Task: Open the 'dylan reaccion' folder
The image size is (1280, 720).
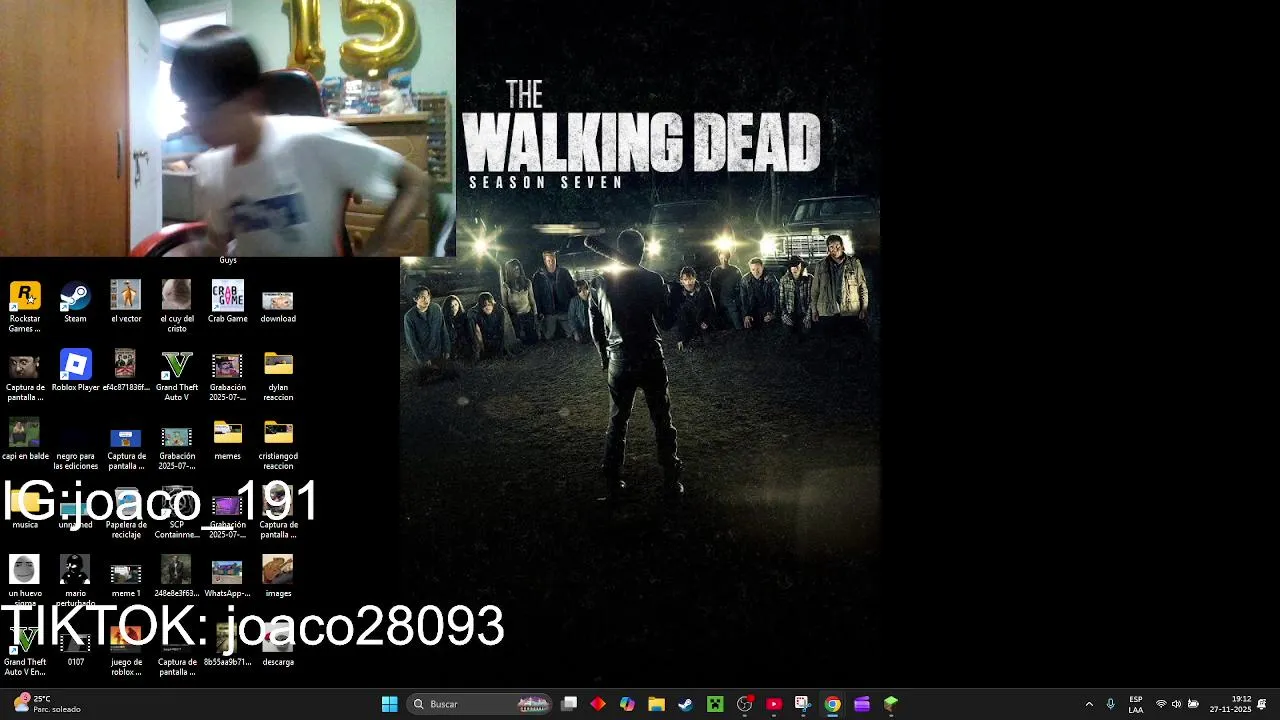Action: tap(278, 376)
